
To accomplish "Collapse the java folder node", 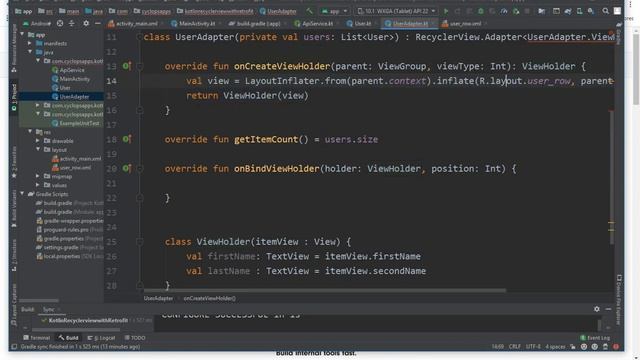I will [x=30, y=52].
